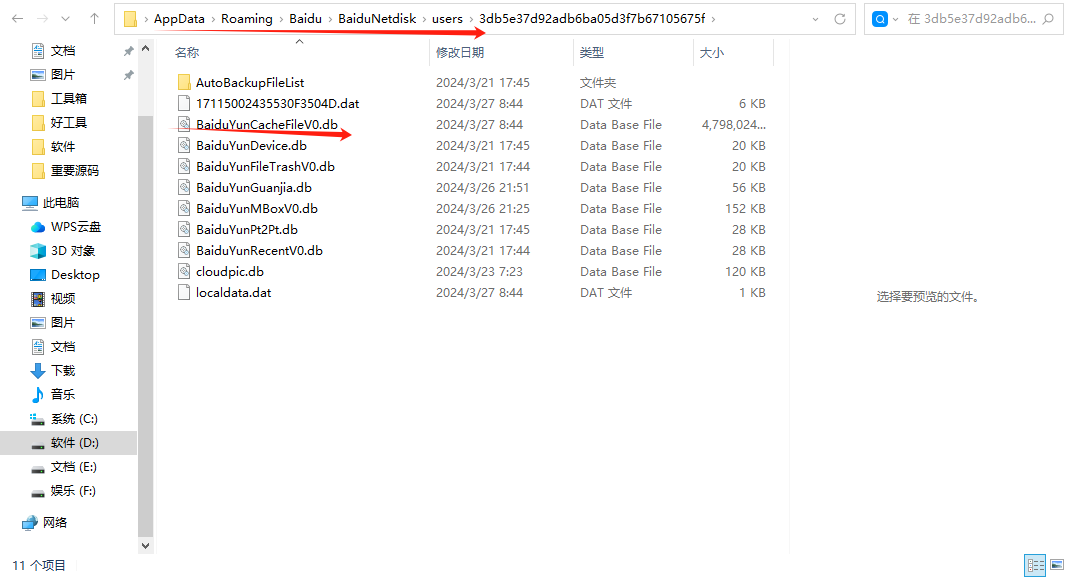Sort files by the 修改日期 column

pyautogui.click(x=460, y=53)
